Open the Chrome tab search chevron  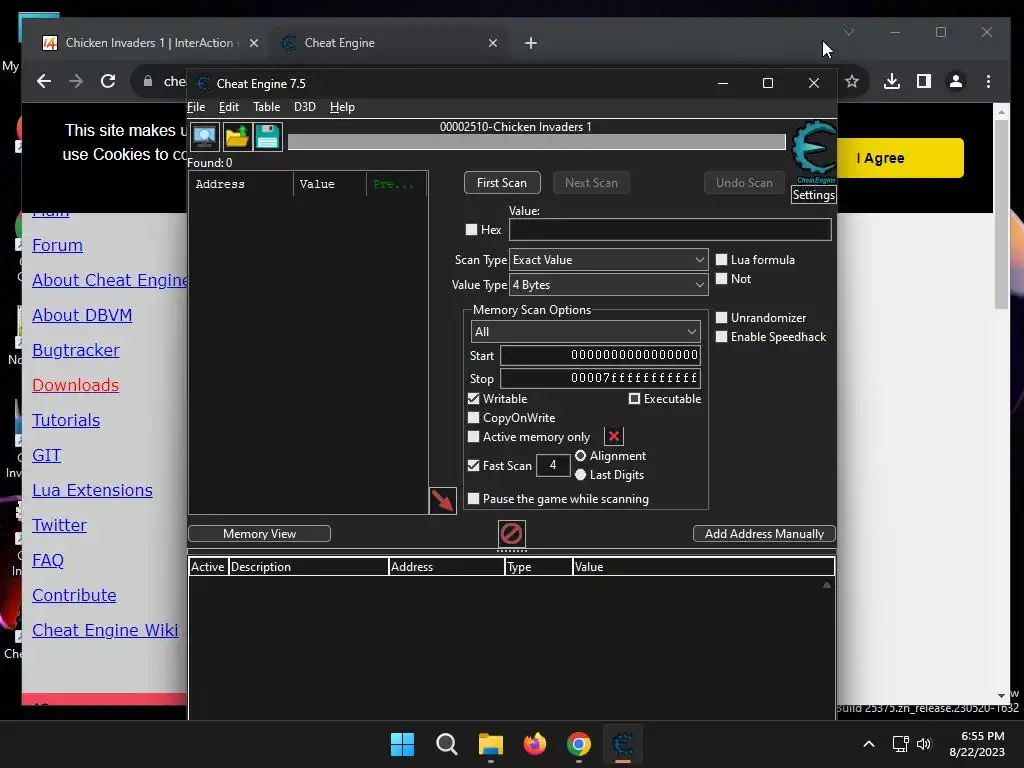[848, 32]
